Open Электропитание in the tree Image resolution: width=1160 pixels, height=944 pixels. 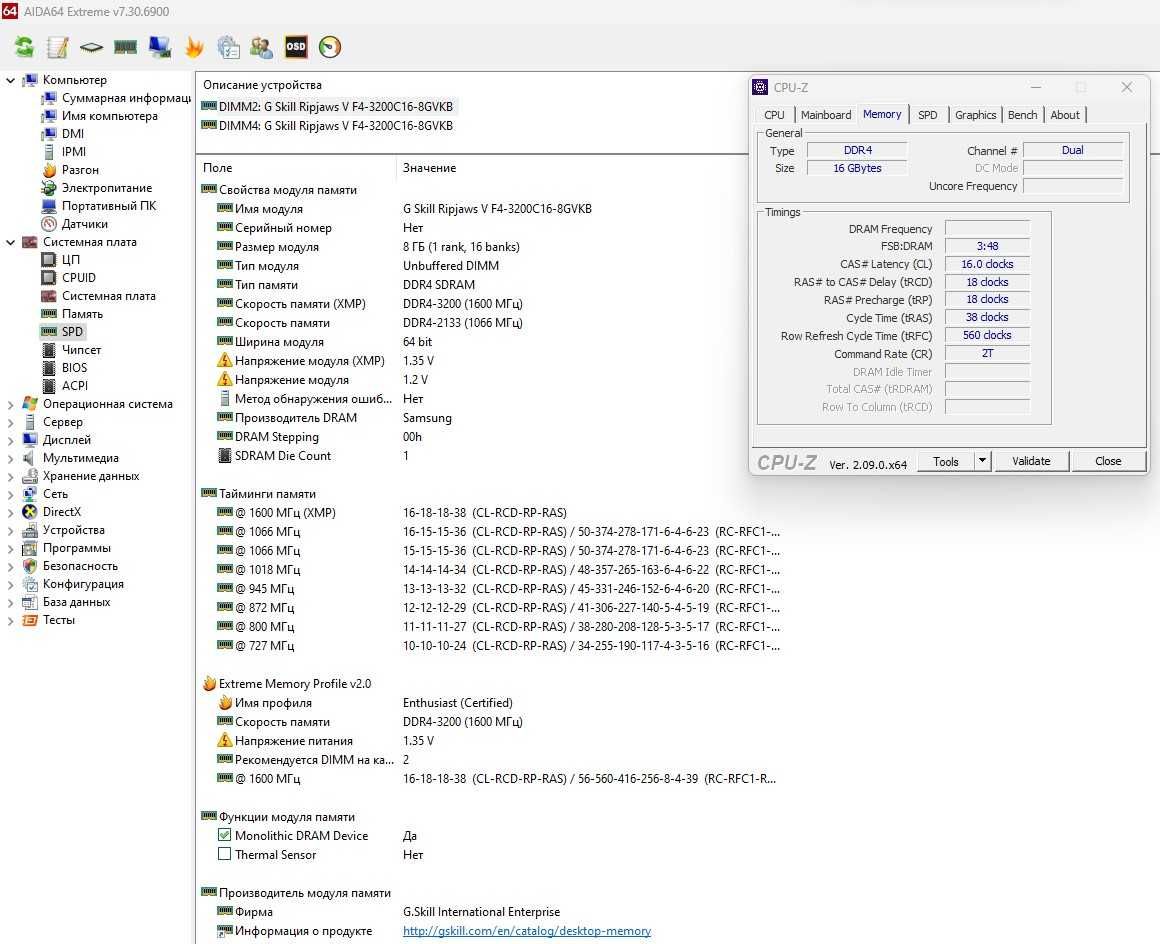point(107,188)
